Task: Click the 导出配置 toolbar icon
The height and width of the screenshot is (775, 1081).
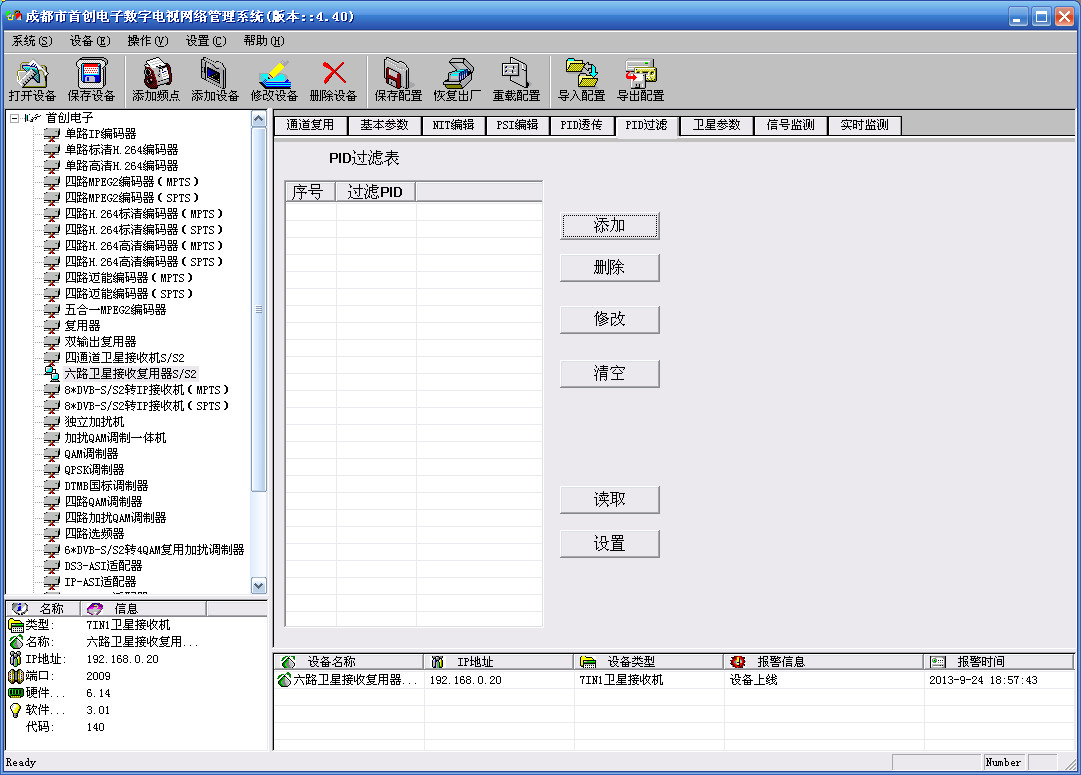Action: click(640, 73)
